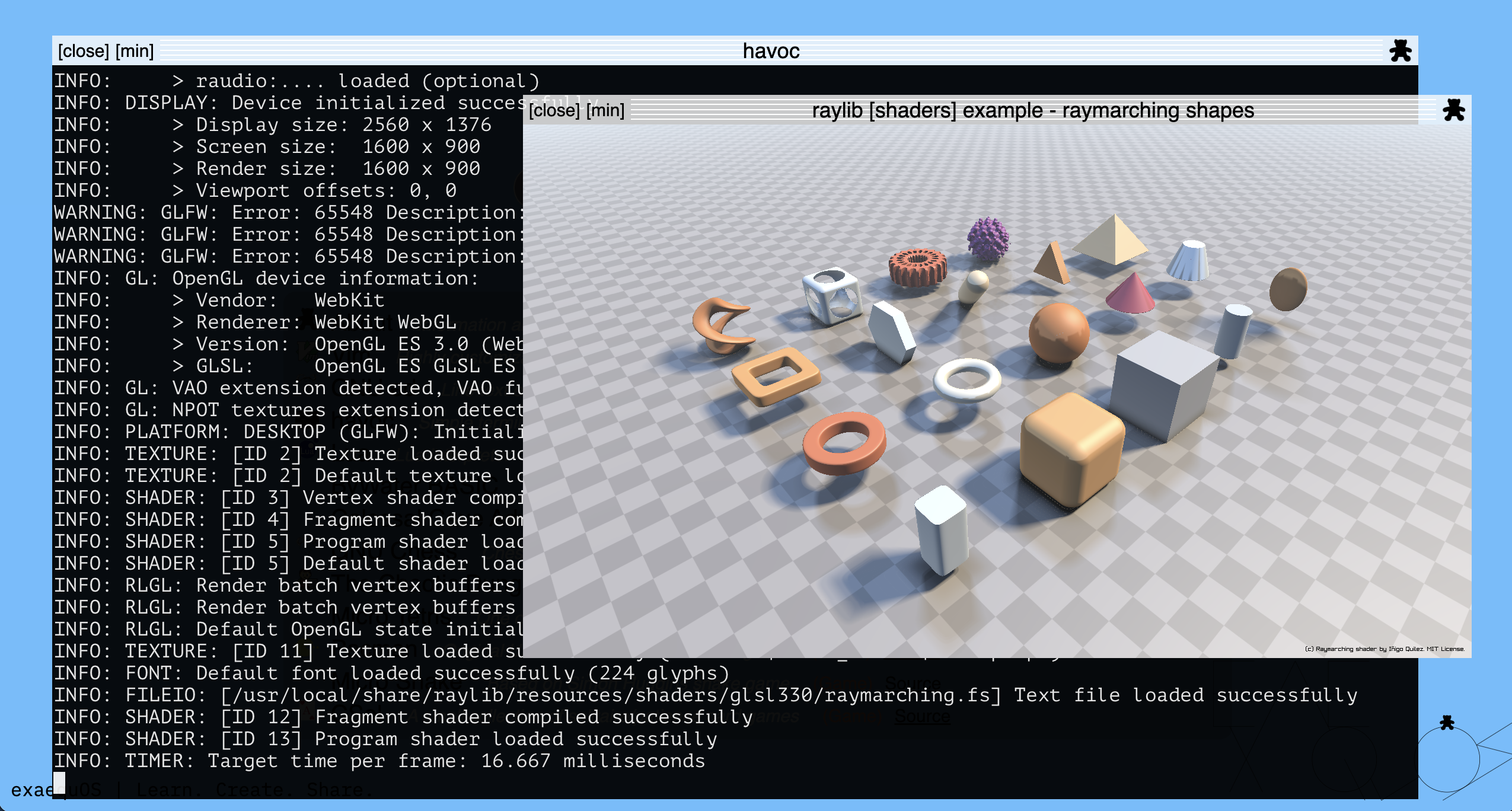Minimize the havoc terminal window
The width and height of the screenshot is (1512, 811).
tap(135, 51)
